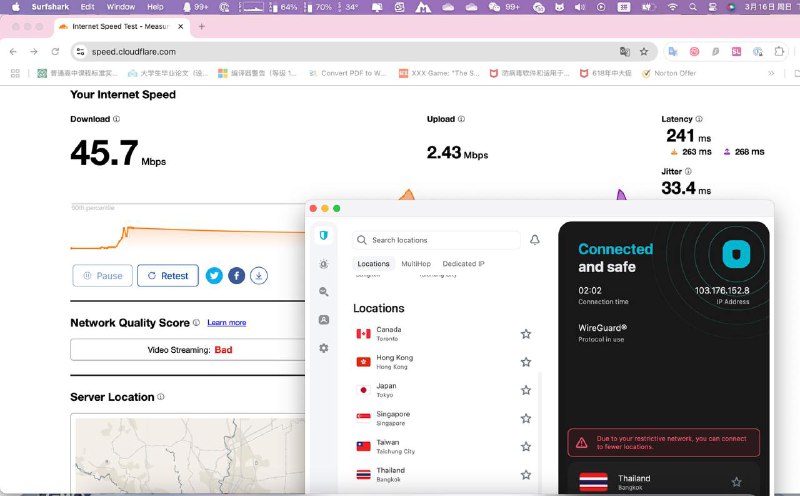The image size is (800, 496).
Task: Click the Retest button
Action: [168, 276]
